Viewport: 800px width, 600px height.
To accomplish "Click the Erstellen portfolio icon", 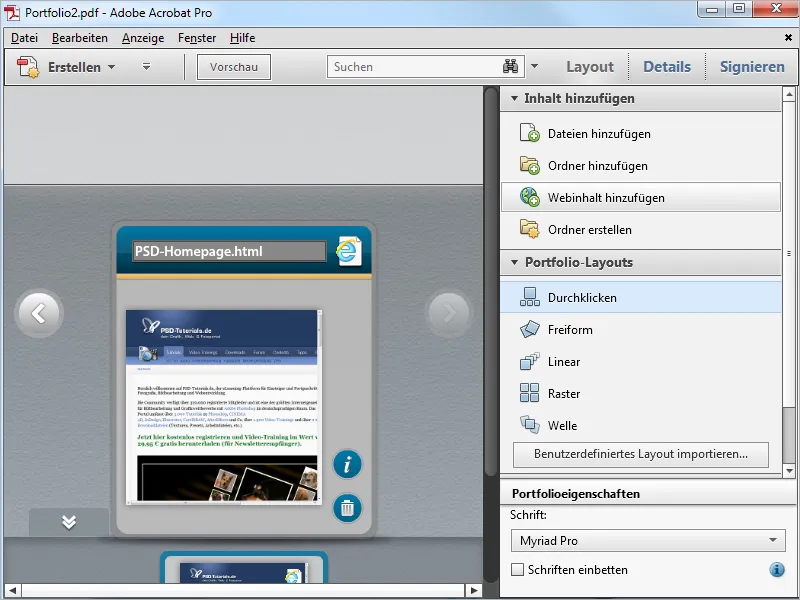I will point(28,67).
